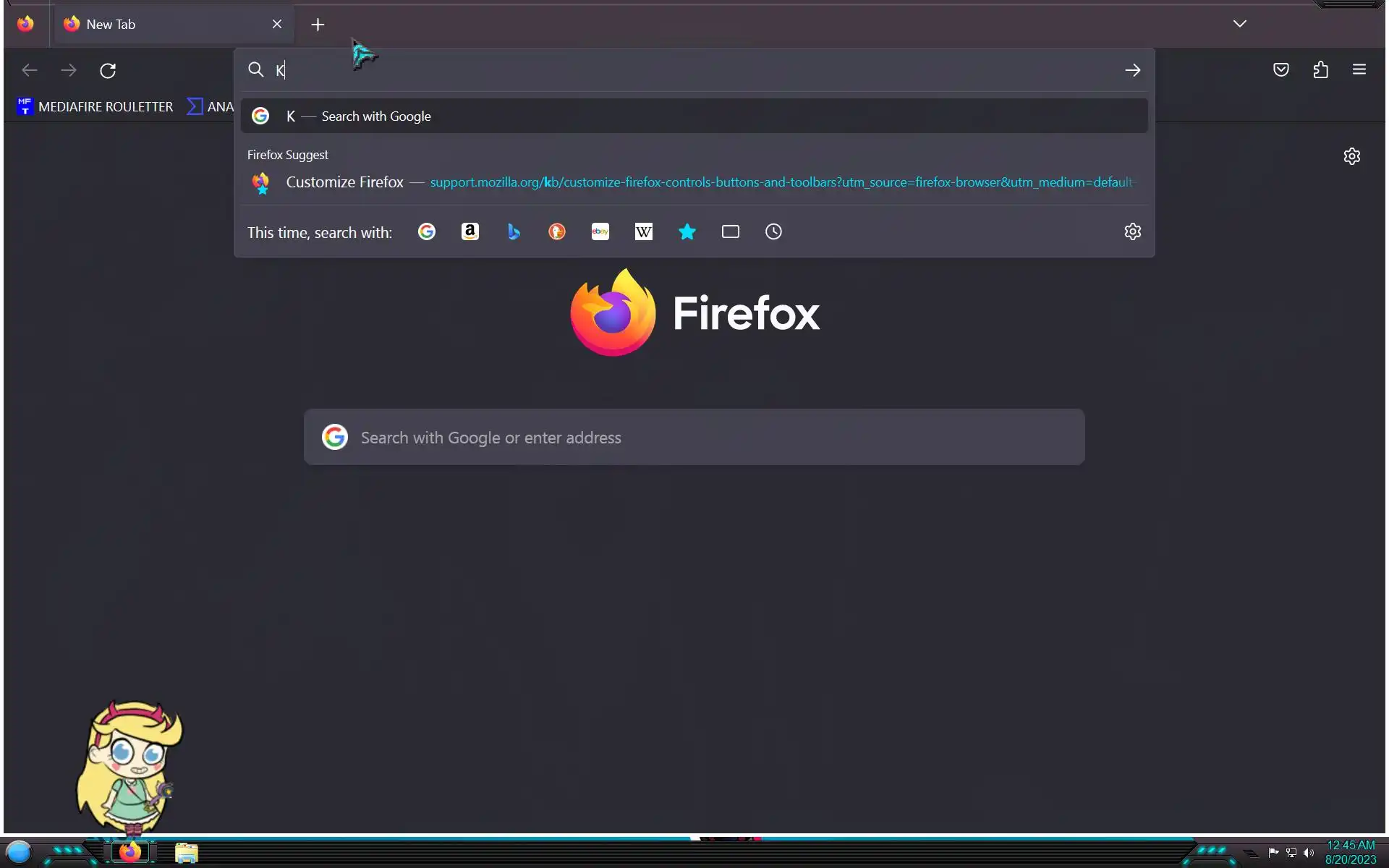The height and width of the screenshot is (868, 1389).
Task: Click the homepage Google search field
Action: pos(693,438)
